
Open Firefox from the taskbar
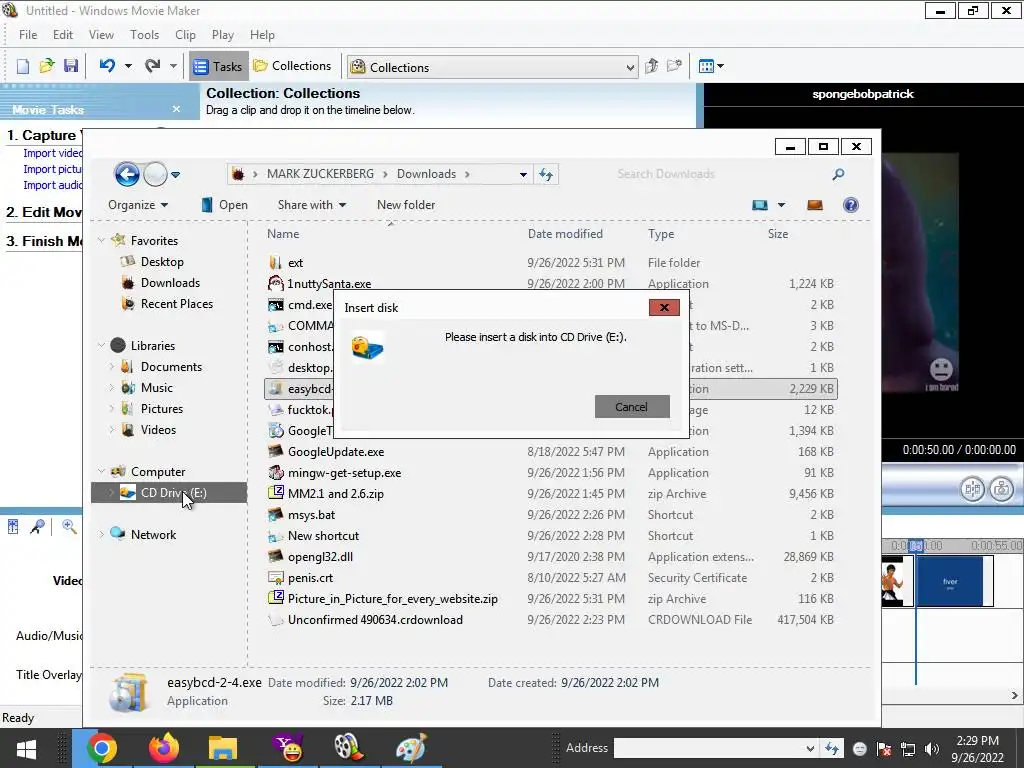tap(163, 748)
